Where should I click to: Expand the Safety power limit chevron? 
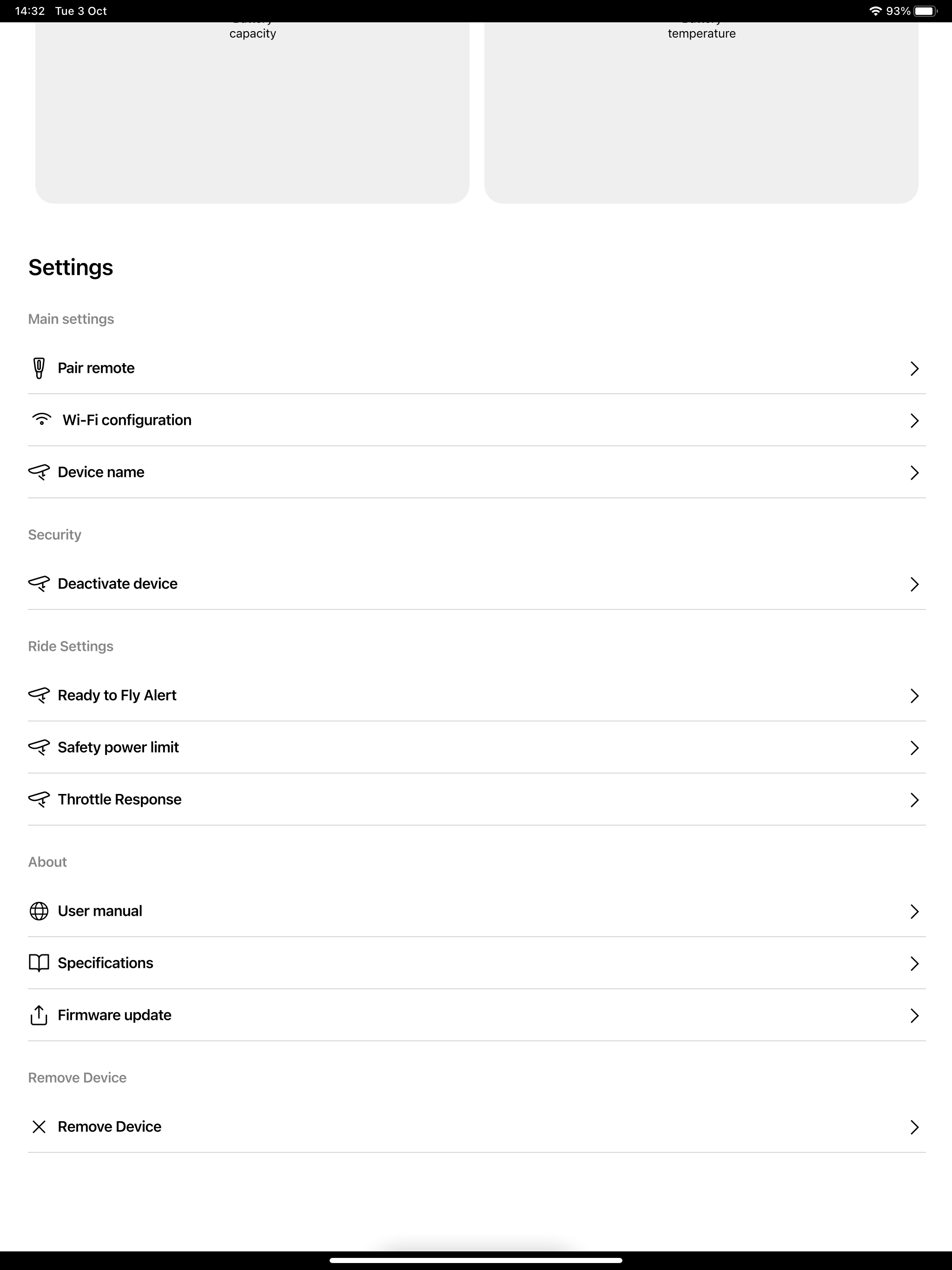(x=915, y=747)
